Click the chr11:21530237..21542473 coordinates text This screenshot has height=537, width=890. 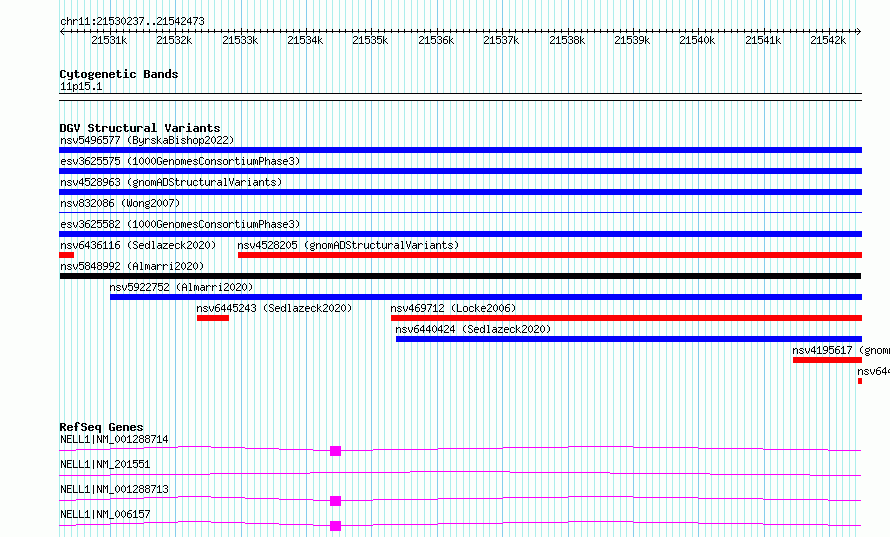[132, 21]
